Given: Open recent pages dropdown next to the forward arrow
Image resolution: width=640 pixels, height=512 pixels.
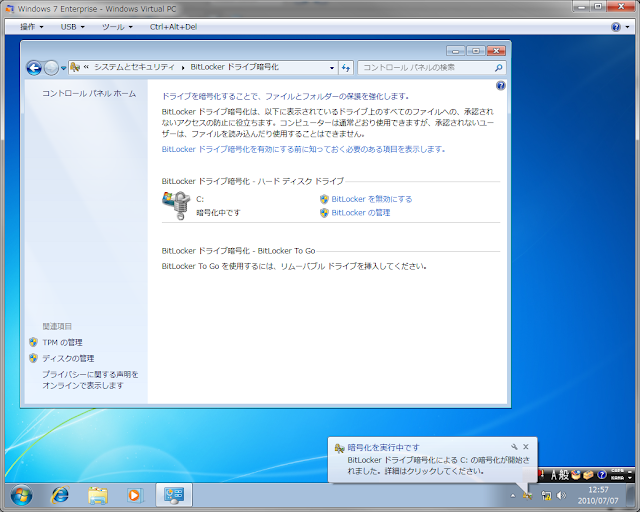Looking at the screenshot, I should (63, 68).
